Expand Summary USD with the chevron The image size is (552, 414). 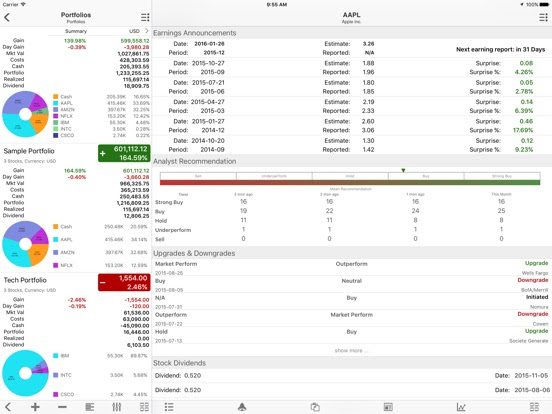point(147,31)
